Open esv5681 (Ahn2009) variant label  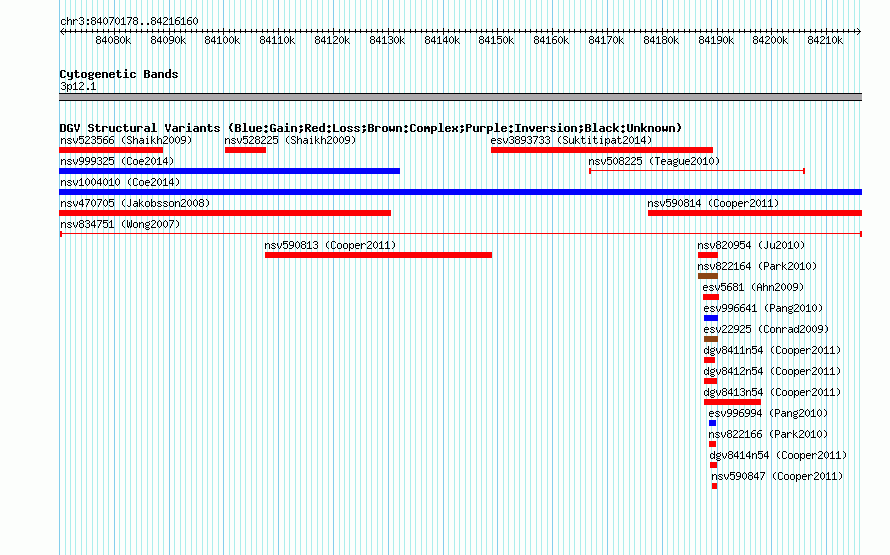point(754,287)
